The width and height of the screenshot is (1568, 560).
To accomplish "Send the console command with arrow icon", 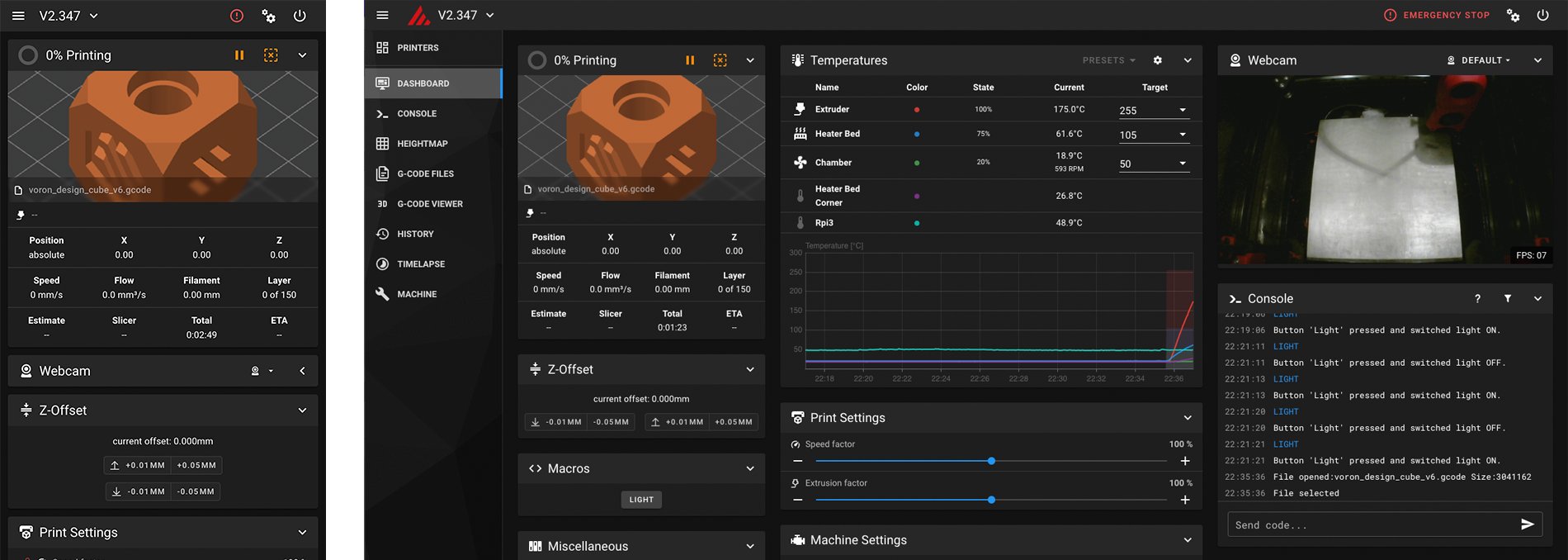I will pyautogui.click(x=1527, y=524).
